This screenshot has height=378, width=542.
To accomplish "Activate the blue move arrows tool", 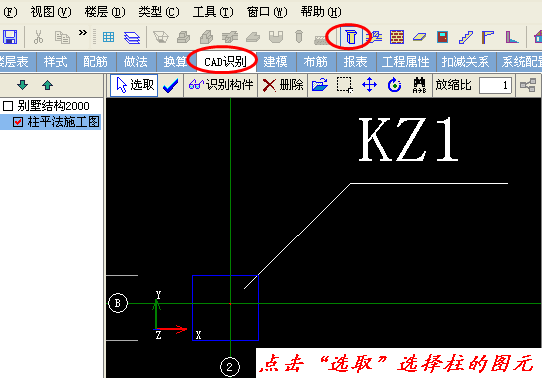I will 369,85.
